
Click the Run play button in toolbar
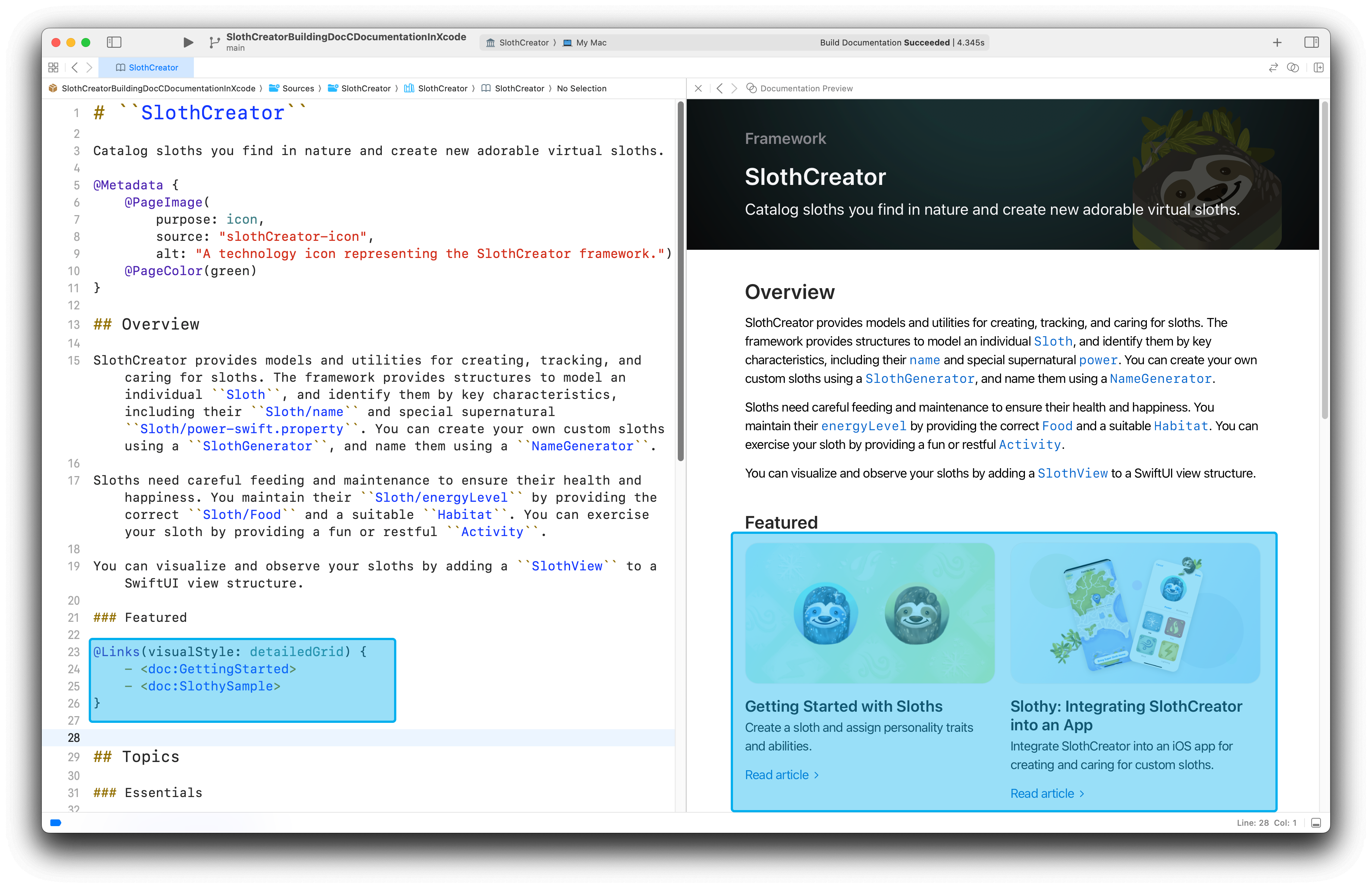tap(188, 42)
